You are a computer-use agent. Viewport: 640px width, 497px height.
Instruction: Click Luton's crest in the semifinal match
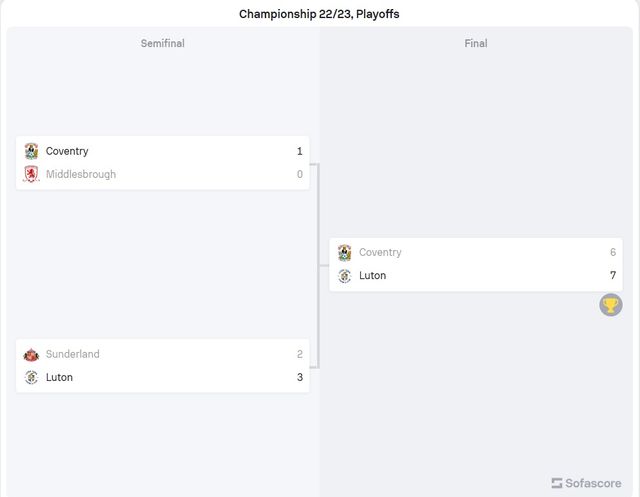click(x=31, y=377)
